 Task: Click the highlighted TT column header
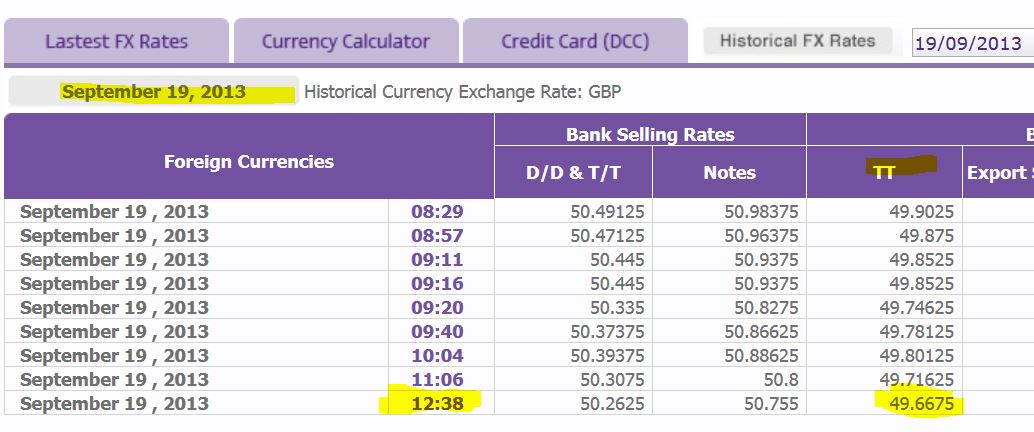coord(884,173)
